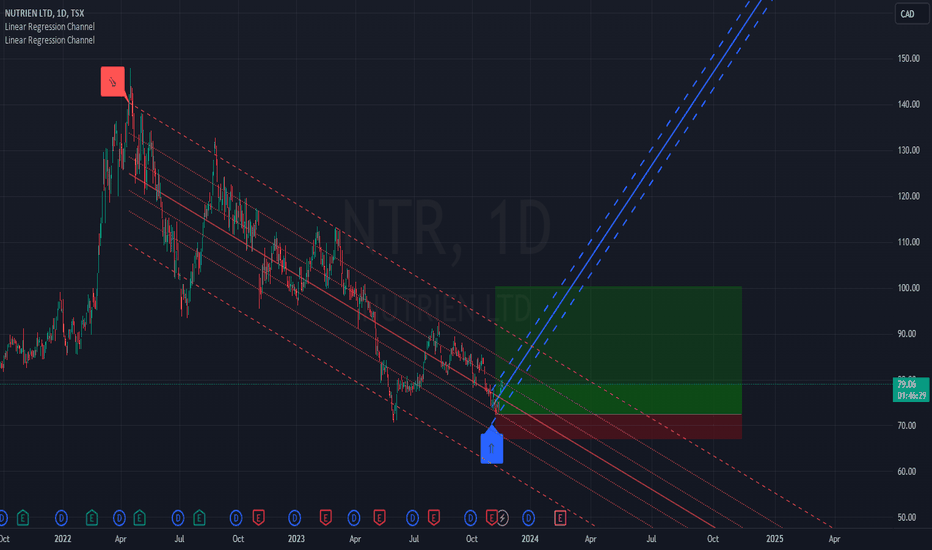
Task: Open the red earnings marker right after Oct 2023
Action: [x=491, y=518]
